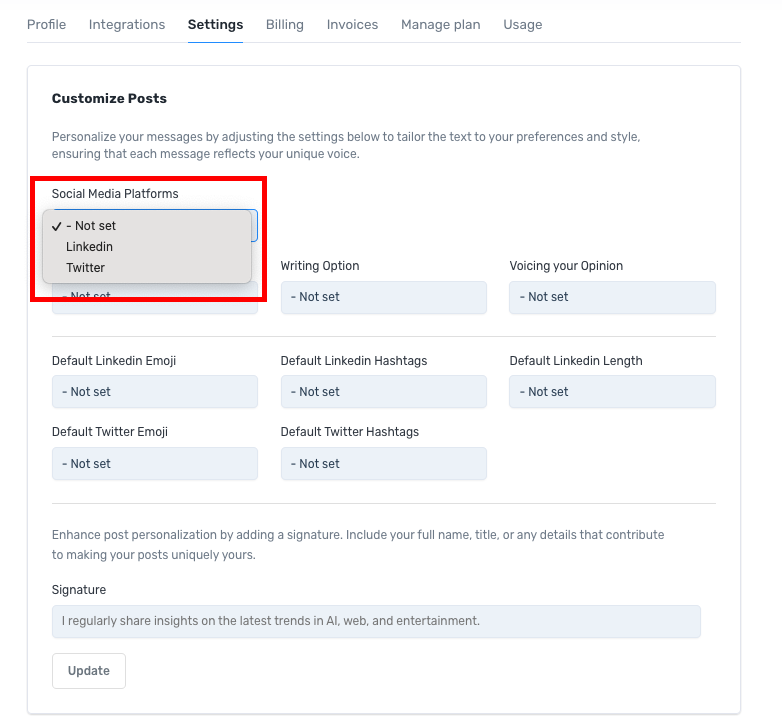782x726 pixels.
Task: Open the Invoices tab
Action: (352, 24)
